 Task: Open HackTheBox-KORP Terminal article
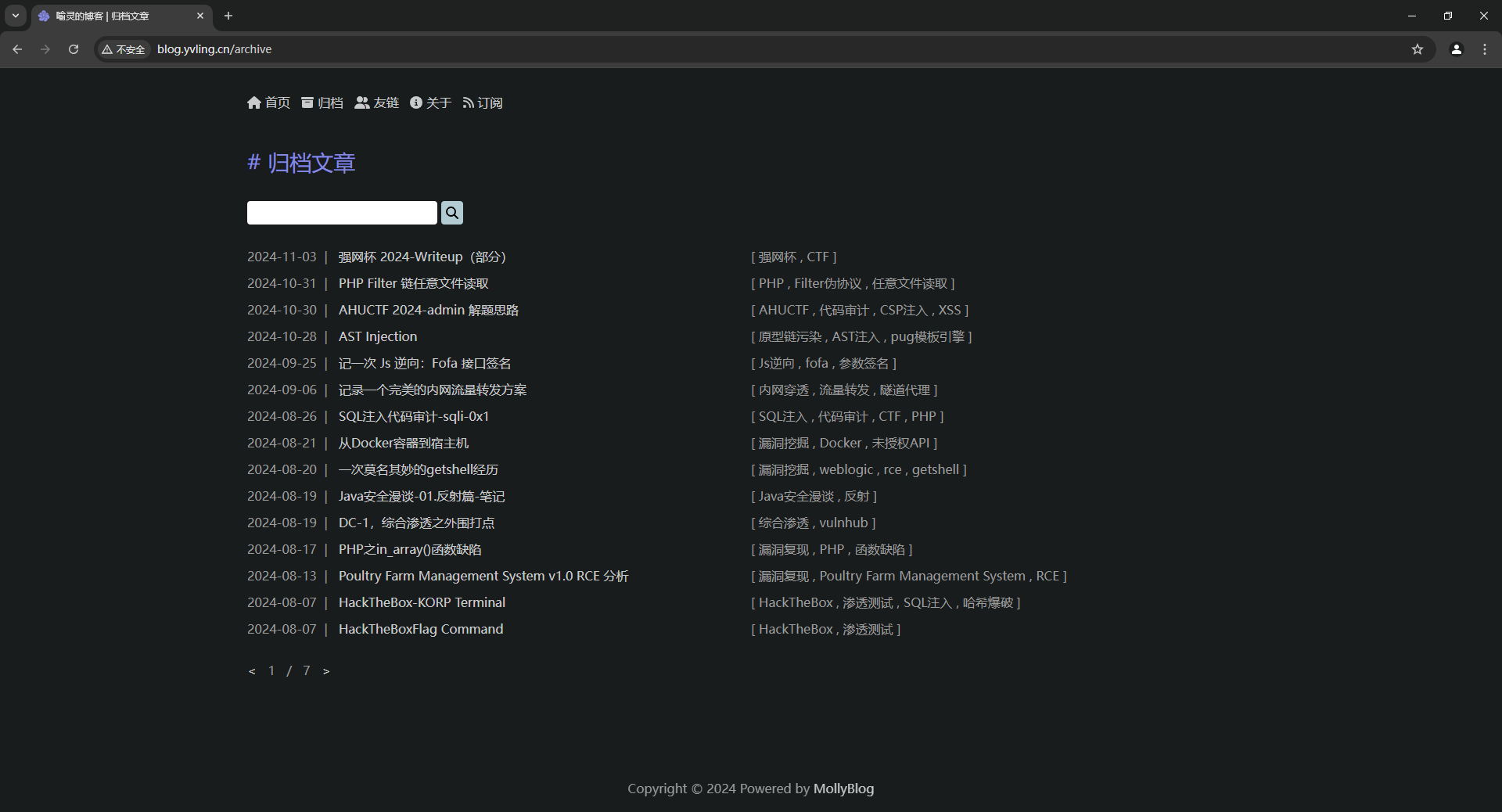point(422,602)
